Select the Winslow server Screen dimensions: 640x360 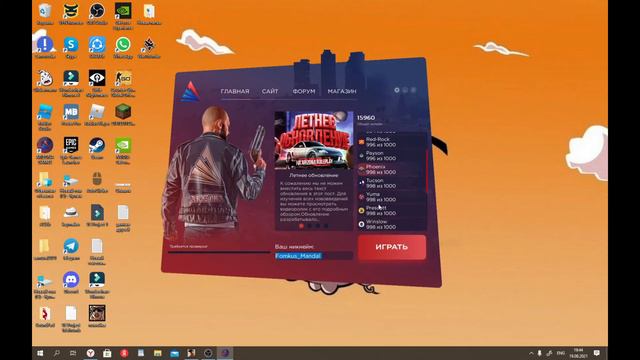[391, 224]
